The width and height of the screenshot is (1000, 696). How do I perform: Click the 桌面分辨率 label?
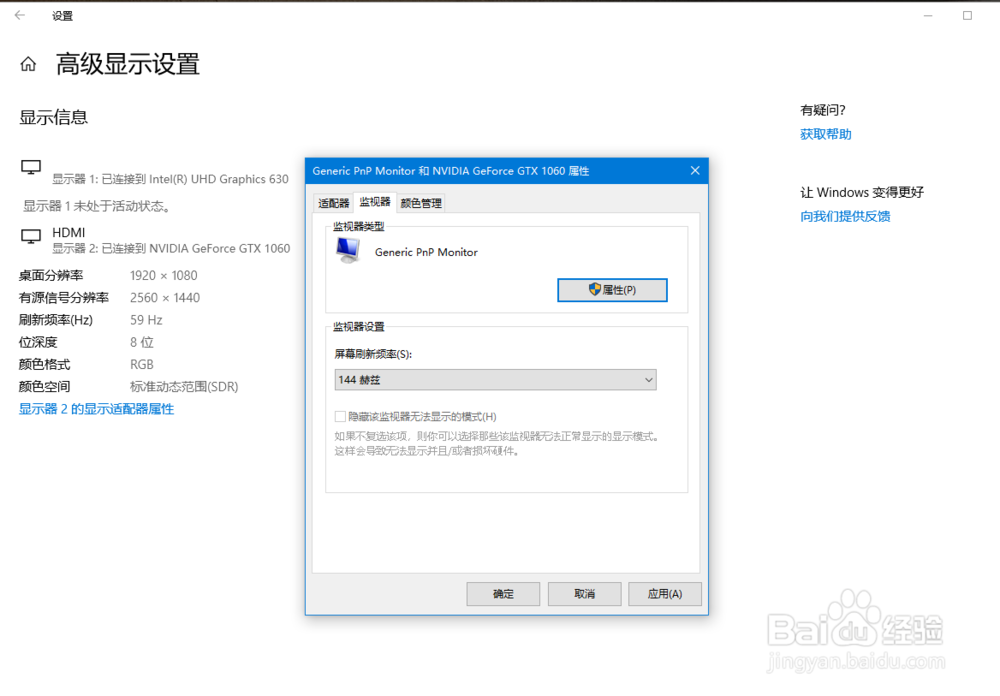tap(51, 276)
